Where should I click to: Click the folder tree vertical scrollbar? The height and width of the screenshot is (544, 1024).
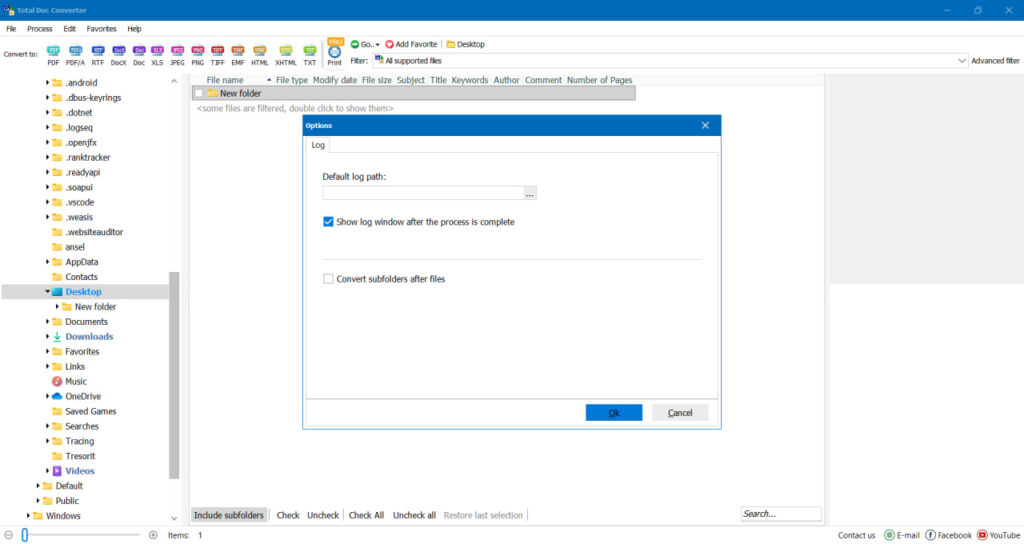(x=174, y=376)
